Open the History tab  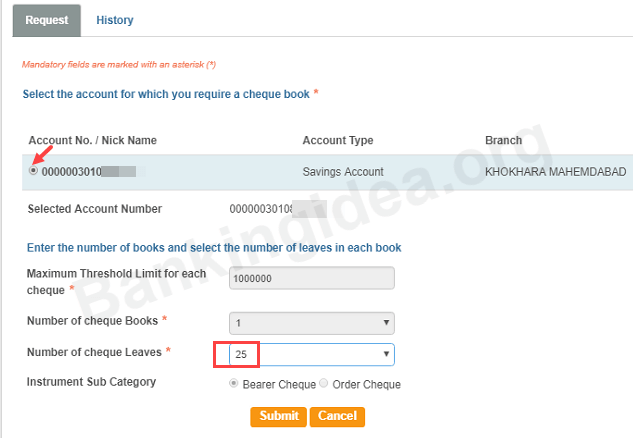115,20
